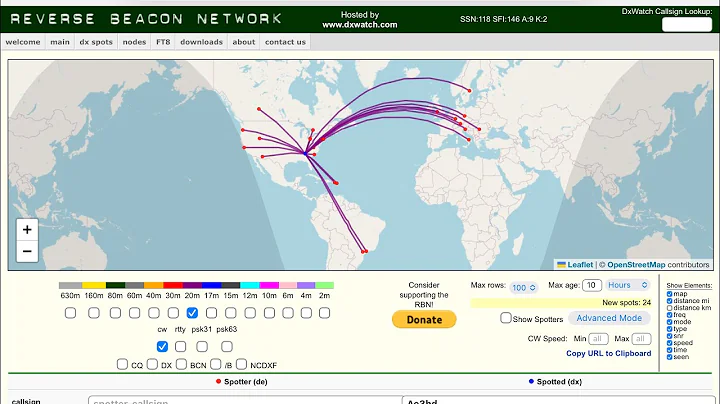The width and height of the screenshot is (720, 404).
Task: Tick the /B type checkbox
Action: click(x=216, y=364)
